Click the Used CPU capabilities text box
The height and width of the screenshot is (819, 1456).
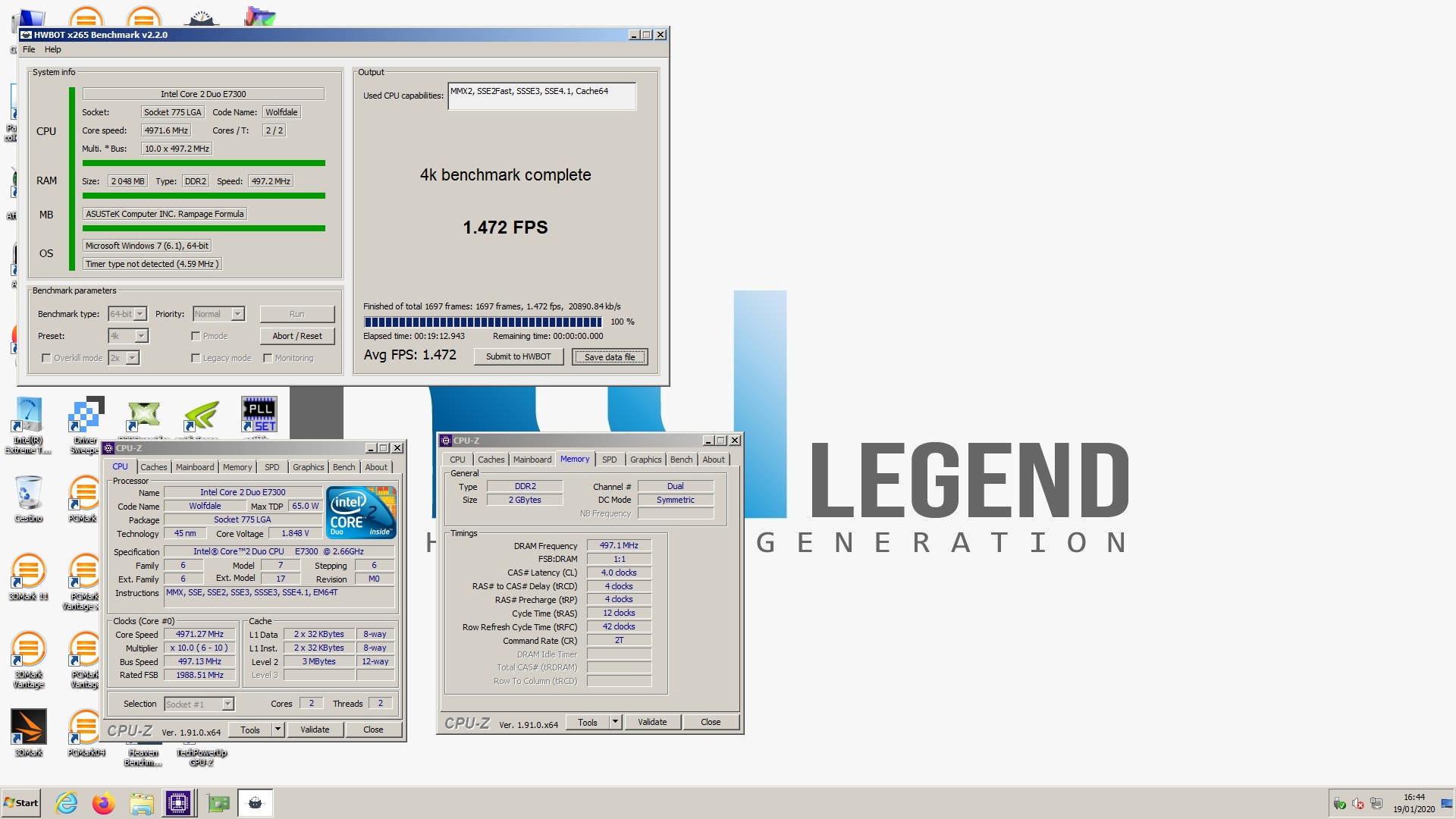coord(541,96)
